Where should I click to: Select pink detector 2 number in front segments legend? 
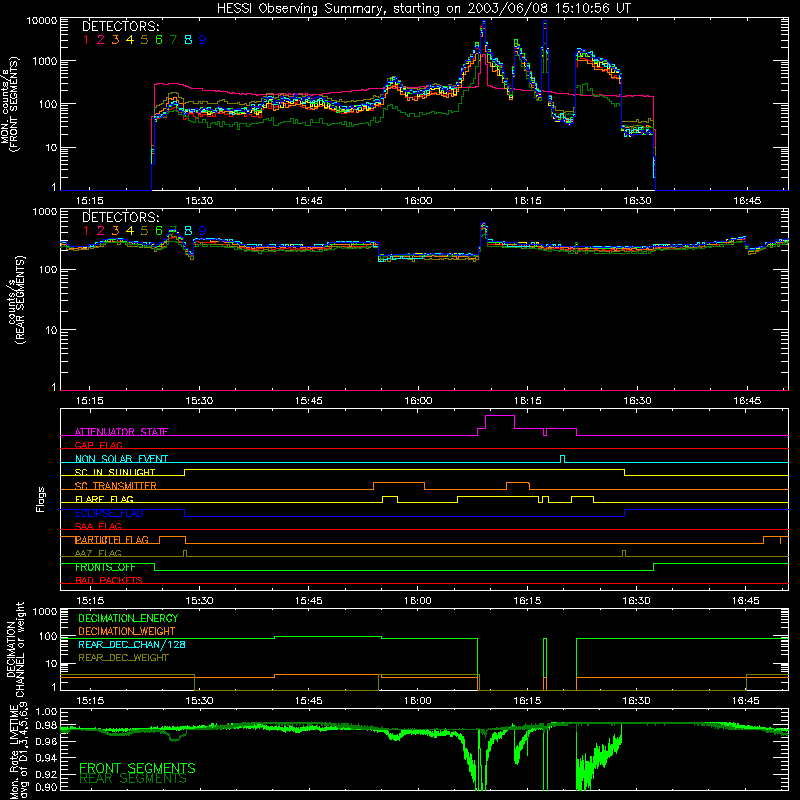101,40
